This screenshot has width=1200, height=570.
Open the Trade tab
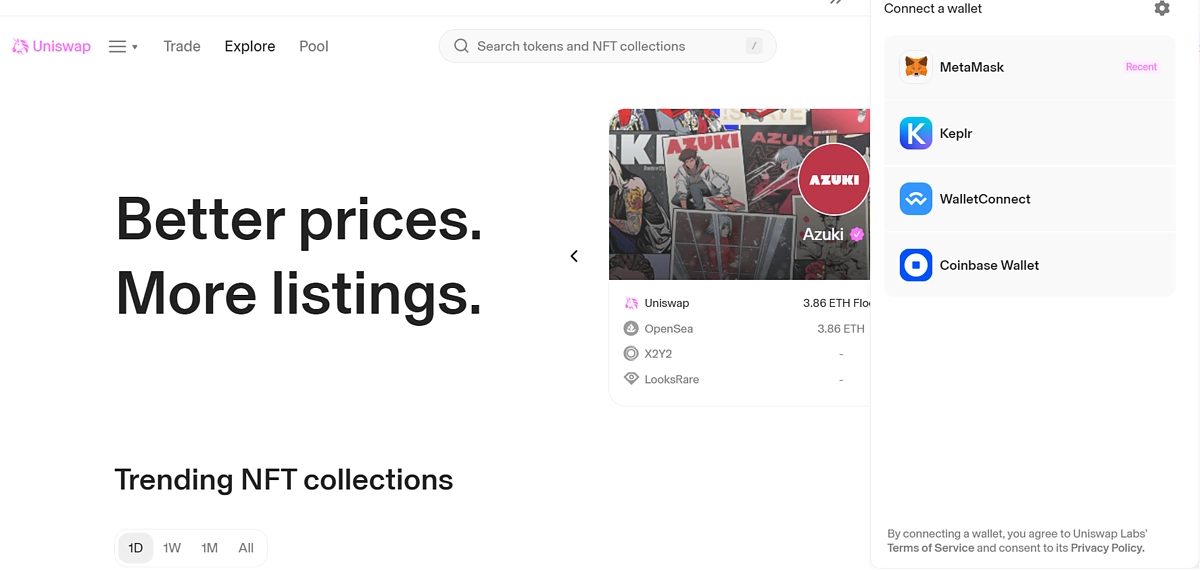(182, 46)
